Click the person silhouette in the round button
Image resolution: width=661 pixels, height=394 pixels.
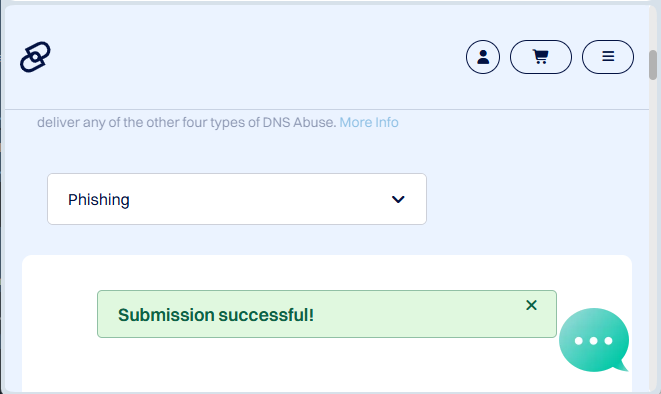pos(483,57)
